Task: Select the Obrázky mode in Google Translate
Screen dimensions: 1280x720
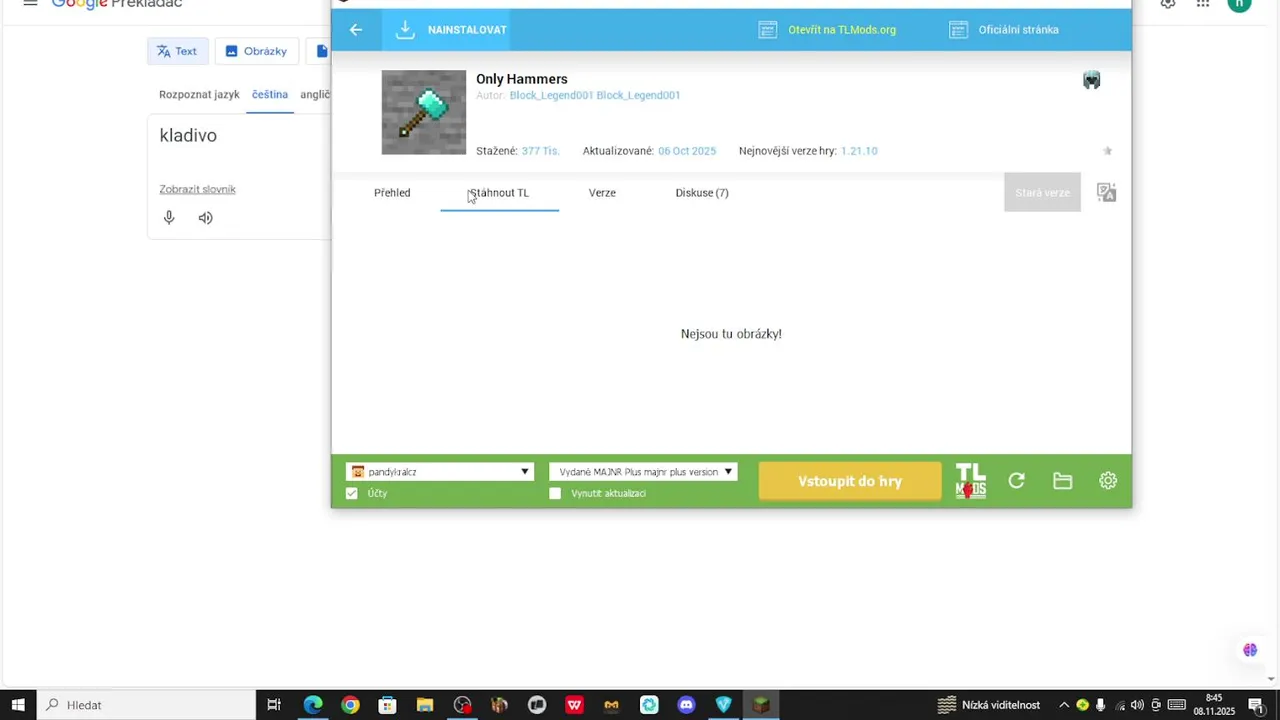Action: [256, 51]
